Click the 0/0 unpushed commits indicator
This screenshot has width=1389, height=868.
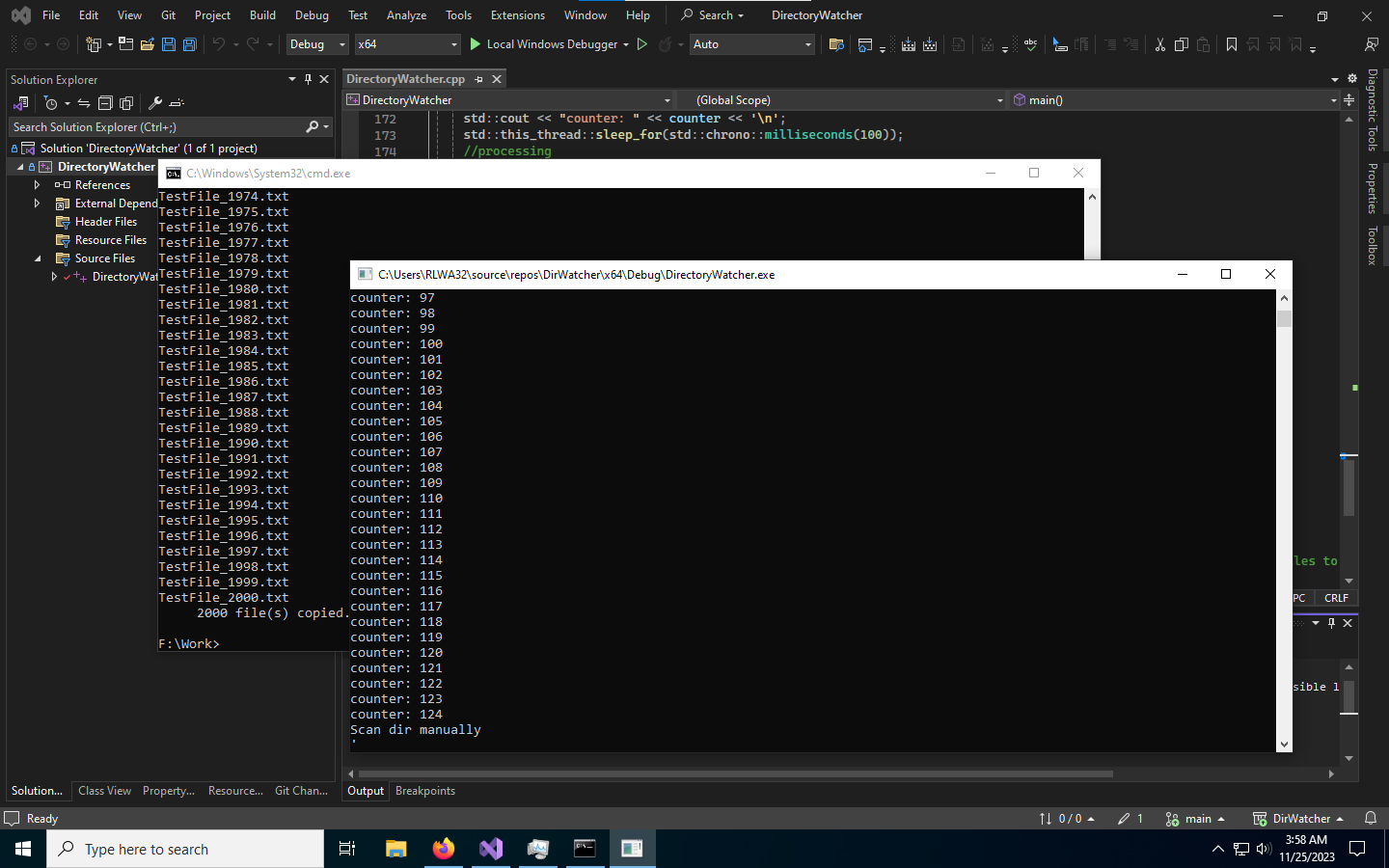coord(1067,819)
